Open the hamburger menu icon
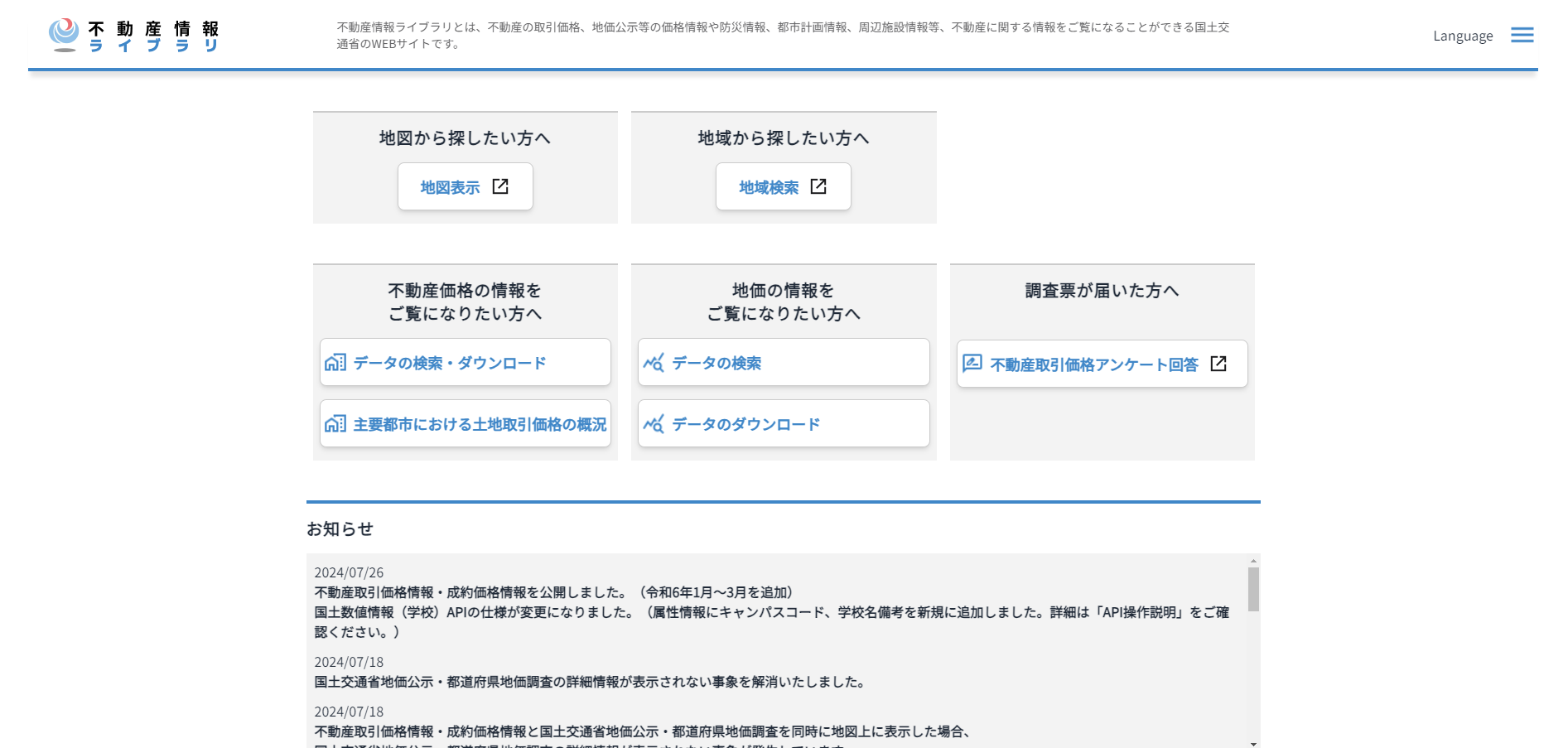This screenshot has height=748, width=1568. tap(1522, 35)
